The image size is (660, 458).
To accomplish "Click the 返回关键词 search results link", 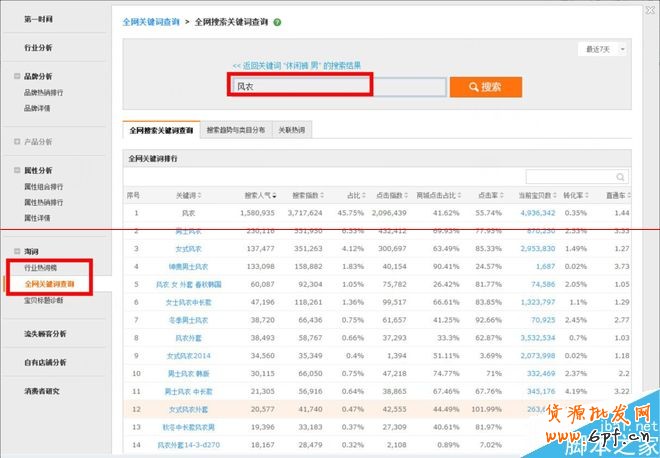I will pyautogui.click(x=304, y=66).
